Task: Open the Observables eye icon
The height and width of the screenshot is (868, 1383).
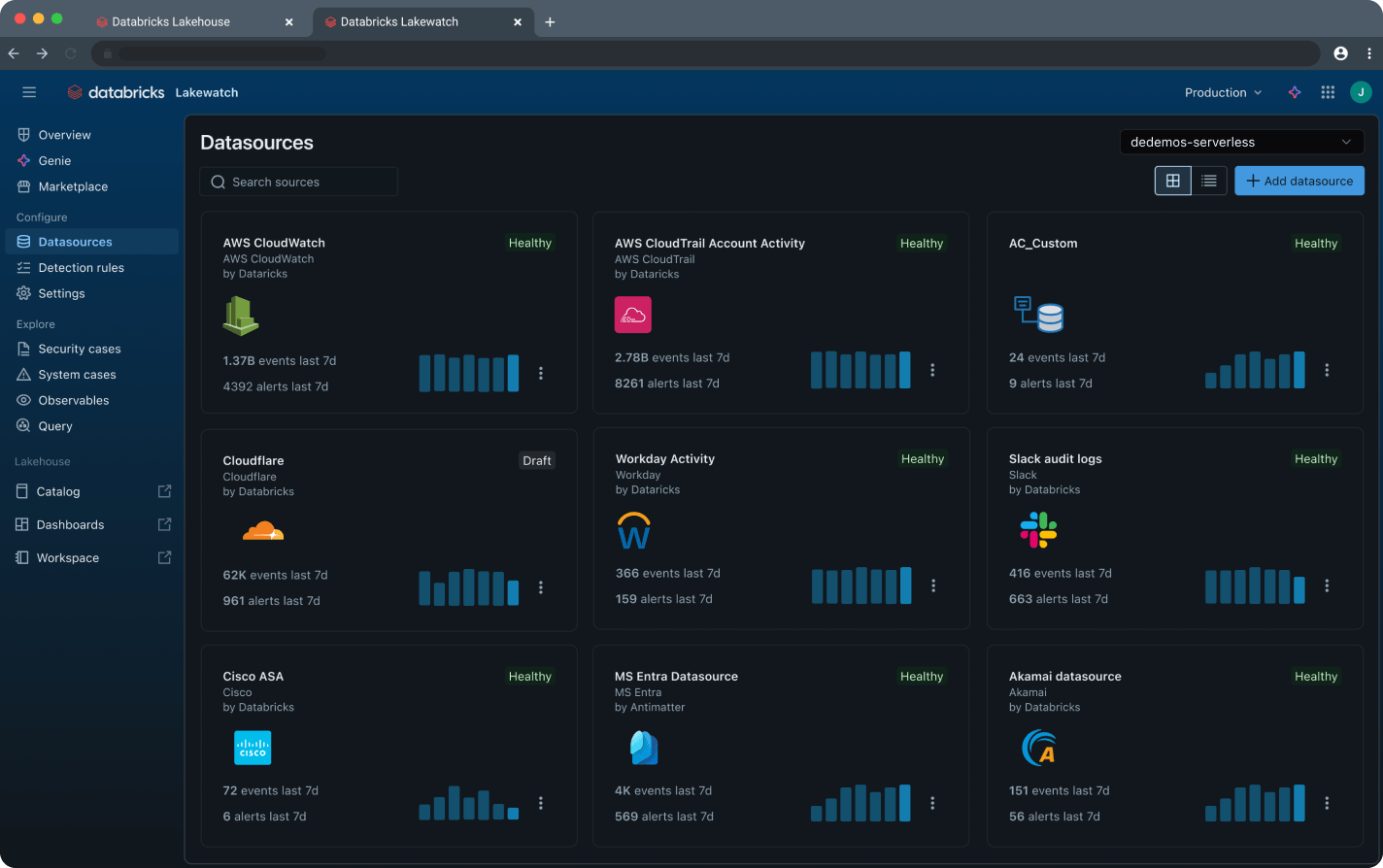Action: pos(23,400)
